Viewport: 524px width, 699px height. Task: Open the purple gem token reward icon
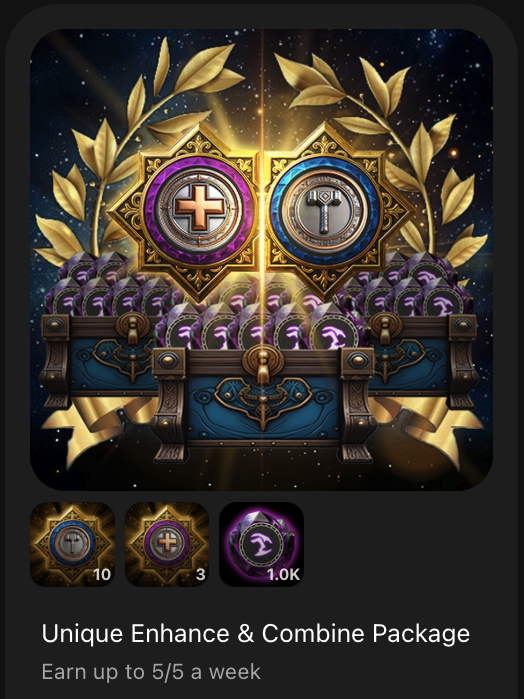pos(261,544)
